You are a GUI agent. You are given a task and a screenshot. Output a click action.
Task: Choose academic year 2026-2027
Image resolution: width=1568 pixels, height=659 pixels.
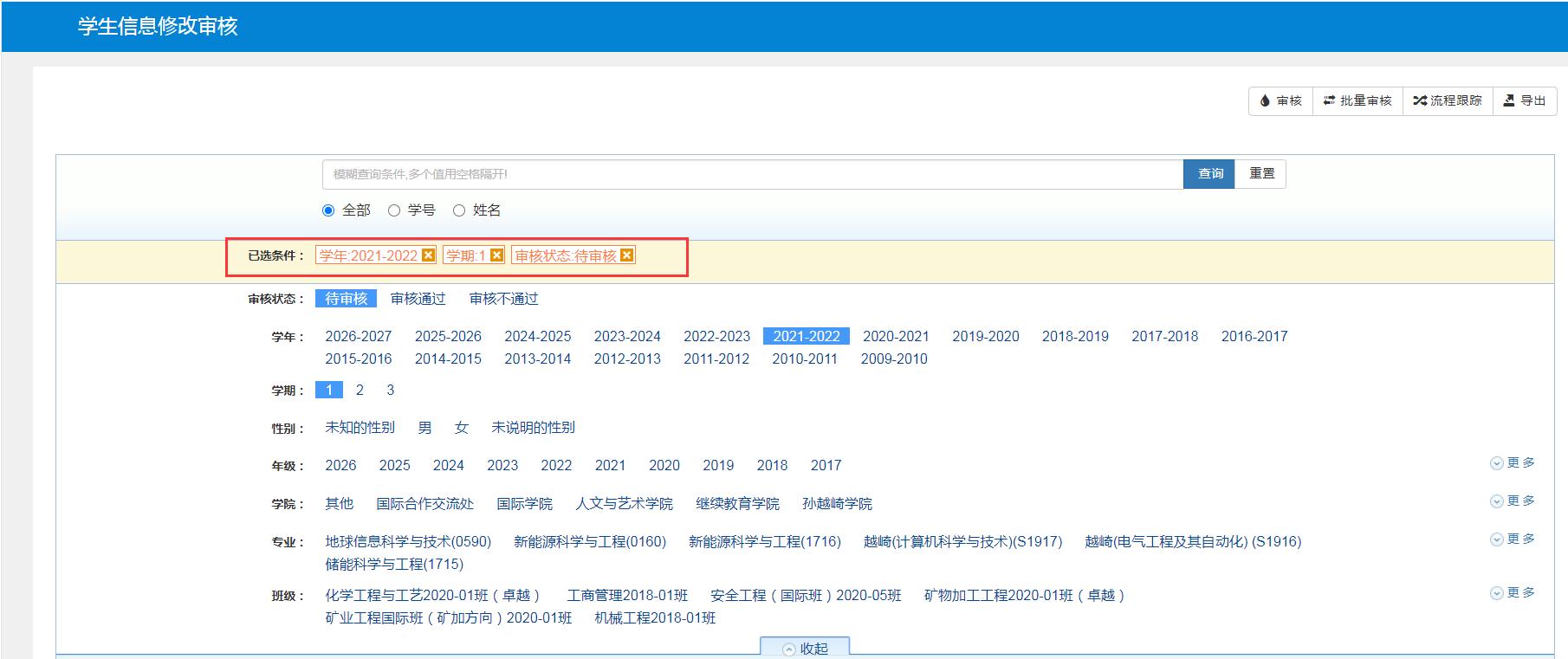tap(358, 336)
